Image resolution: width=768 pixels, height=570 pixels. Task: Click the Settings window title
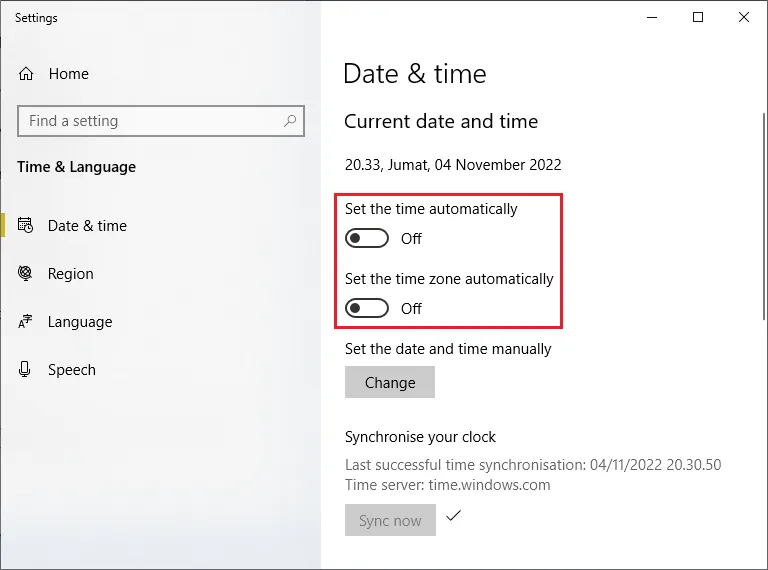pos(36,18)
